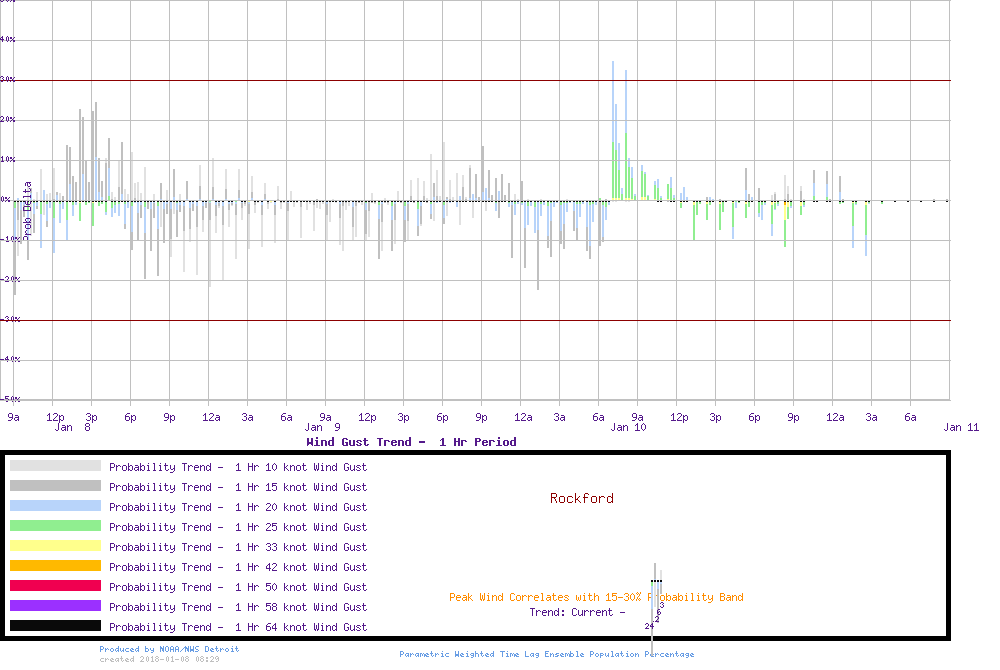Viewport: 1000px width, 670px height.
Task: Select the 'Jan 11' date label
Action: 961,427
